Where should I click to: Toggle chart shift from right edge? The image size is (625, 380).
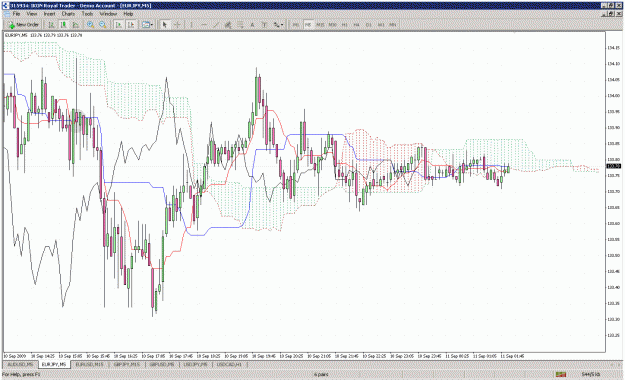click(x=131, y=25)
